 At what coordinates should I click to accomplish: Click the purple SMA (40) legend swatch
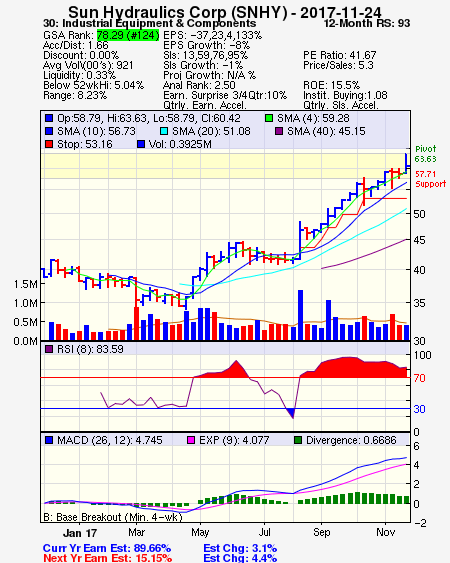[x=279, y=131]
